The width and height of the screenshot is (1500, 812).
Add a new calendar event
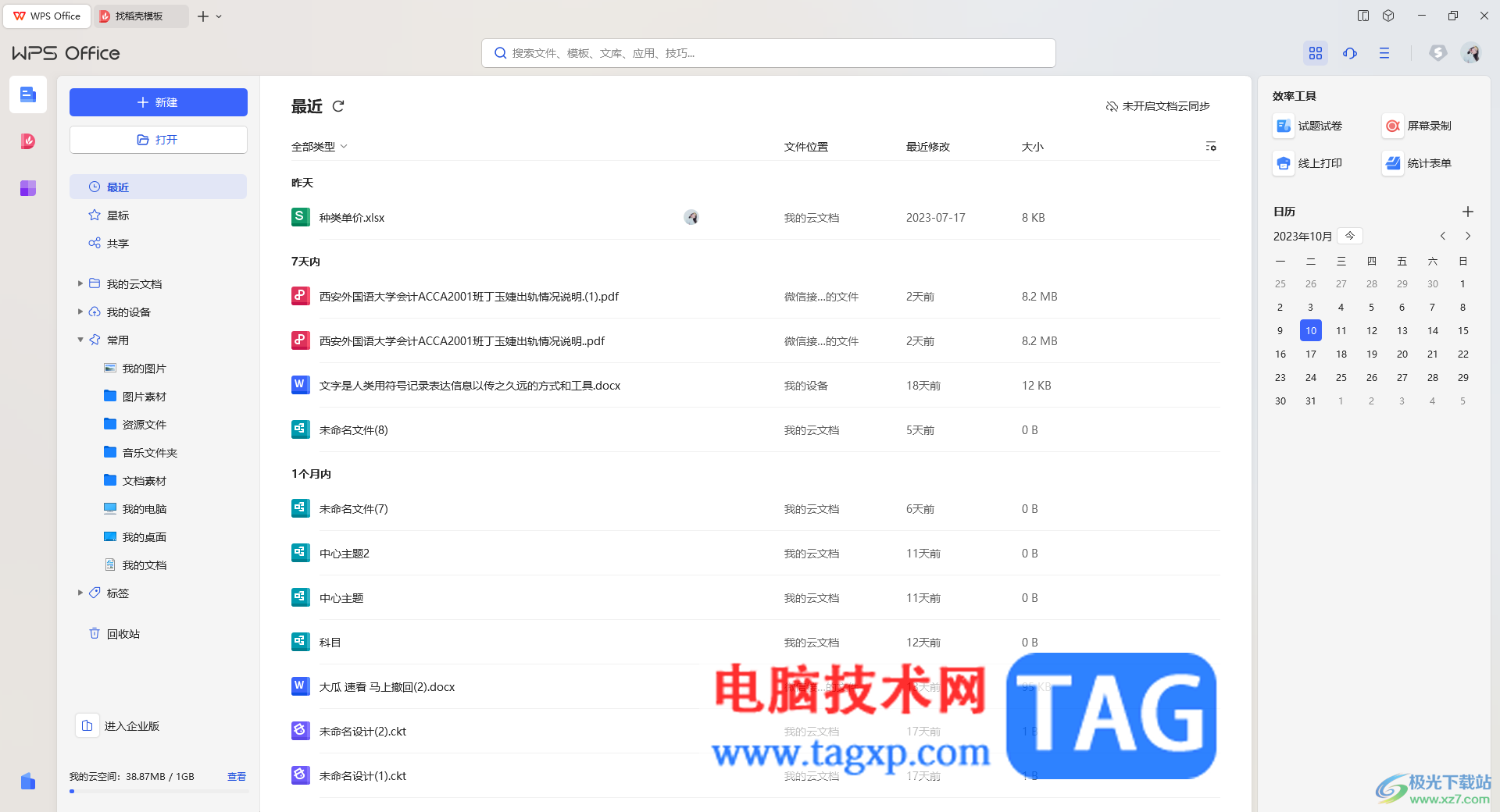click(1468, 212)
